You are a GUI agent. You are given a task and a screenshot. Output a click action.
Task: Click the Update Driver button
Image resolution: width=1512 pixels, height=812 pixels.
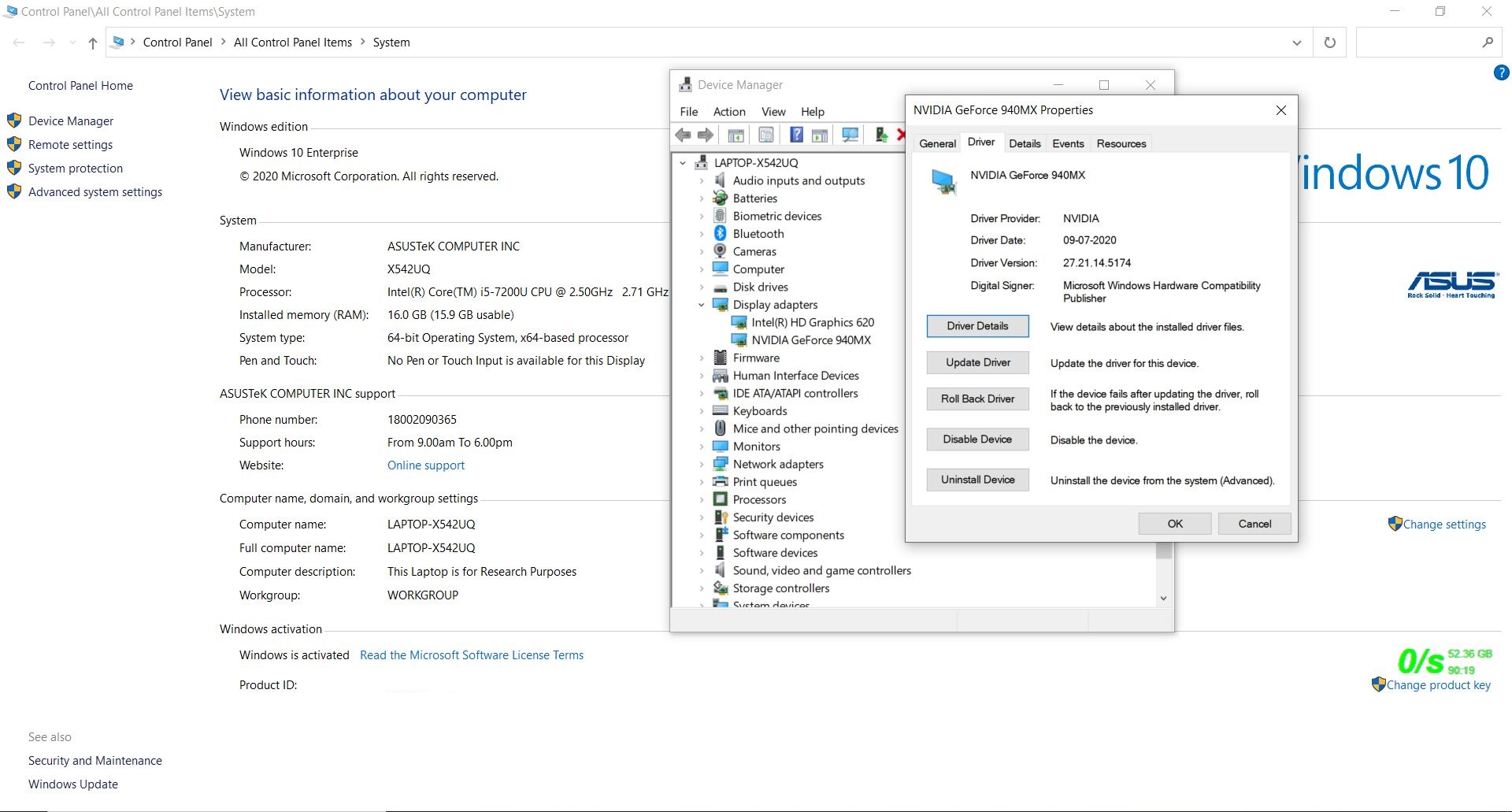click(x=977, y=362)
